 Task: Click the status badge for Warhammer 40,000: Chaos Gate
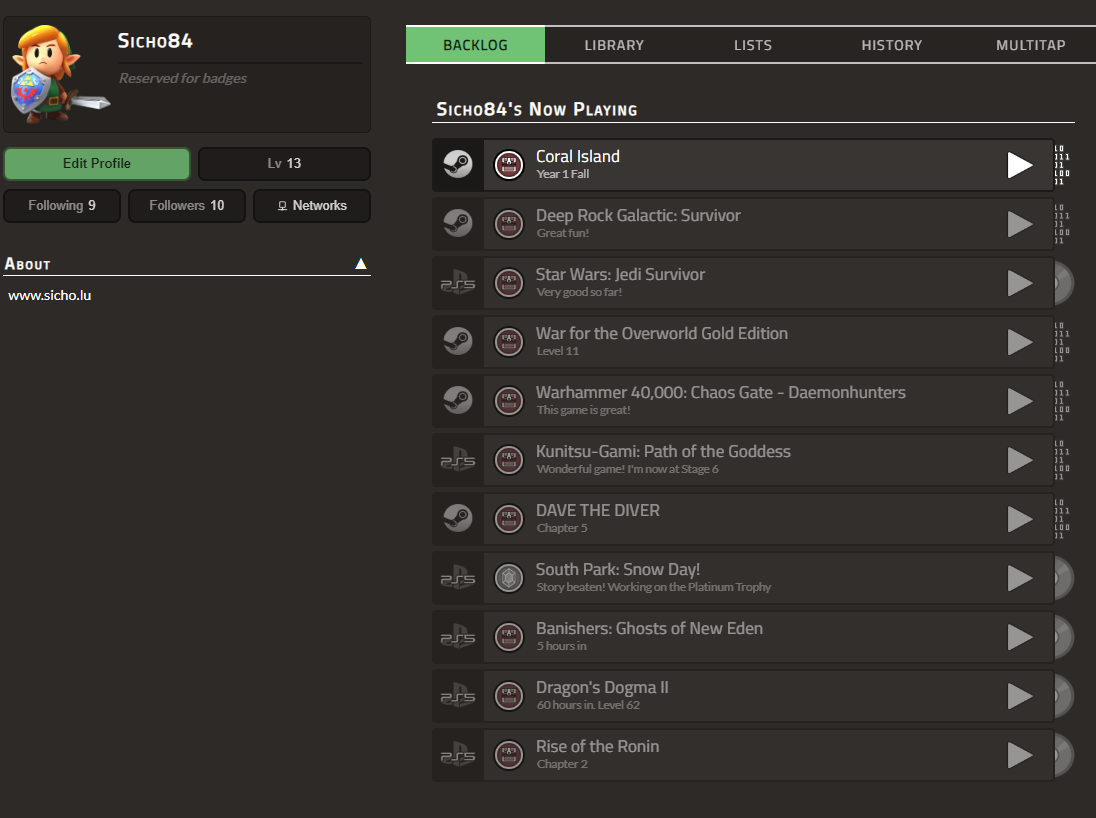(x=509, y=401)
